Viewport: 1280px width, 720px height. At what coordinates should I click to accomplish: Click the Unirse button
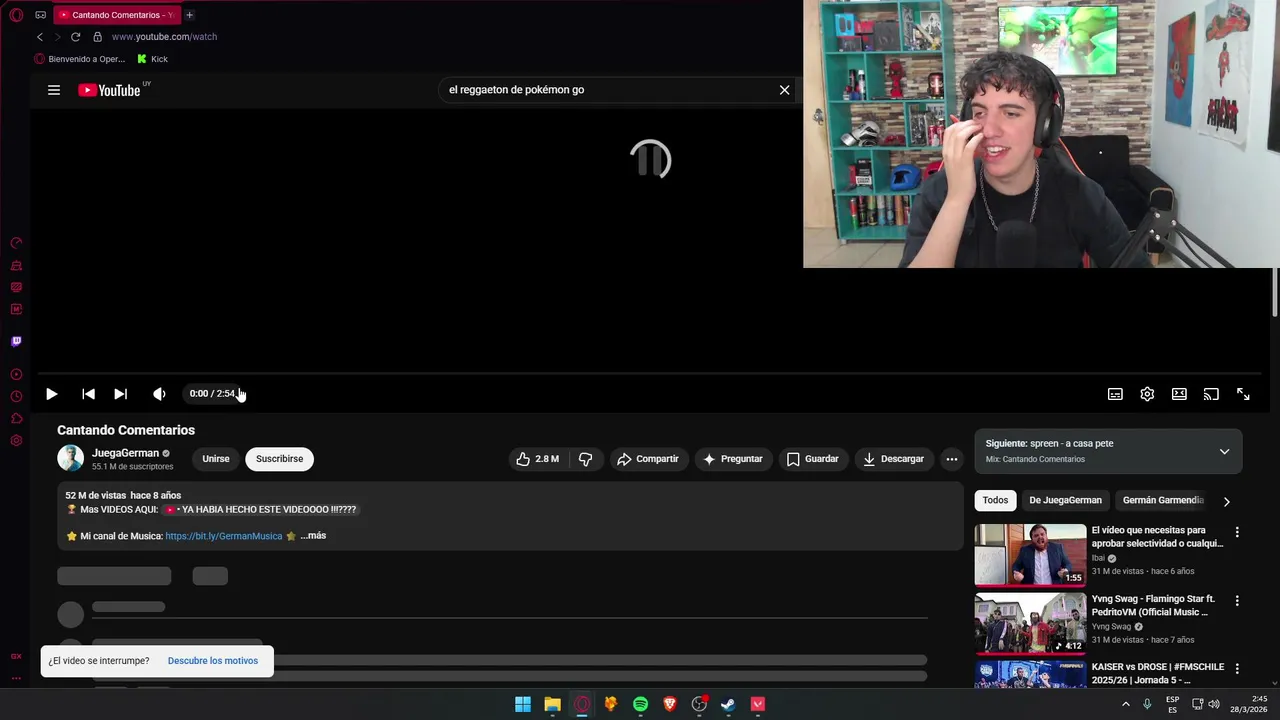[x=216, y=459]
